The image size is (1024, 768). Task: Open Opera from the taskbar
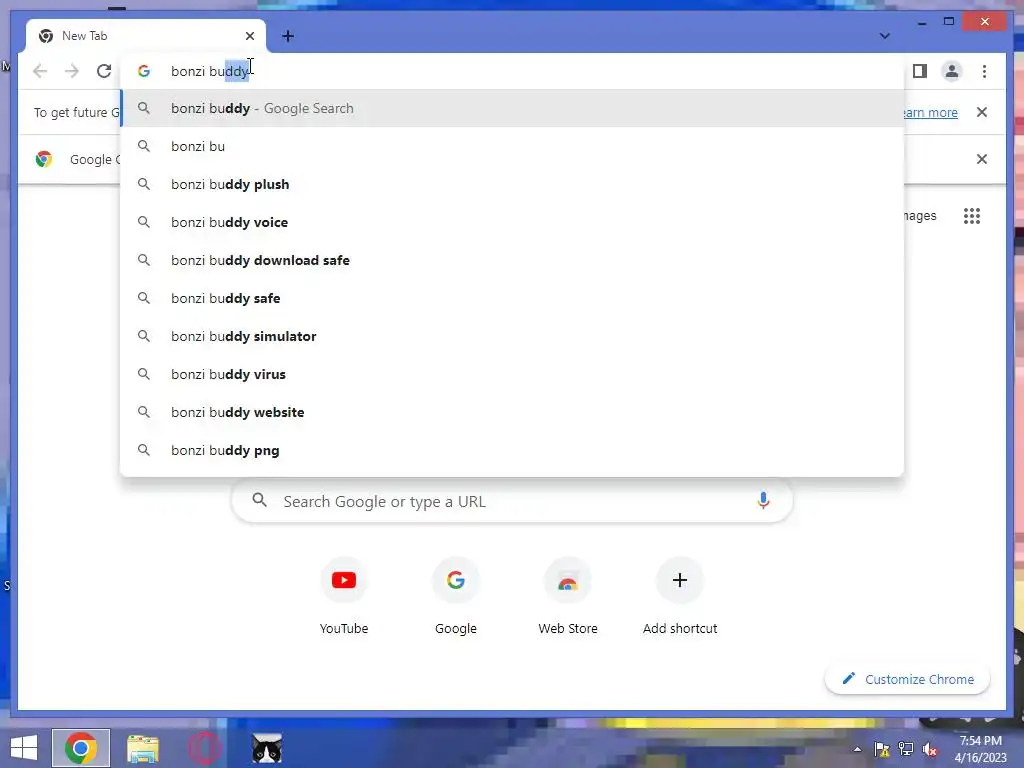[x=204, y=748]
